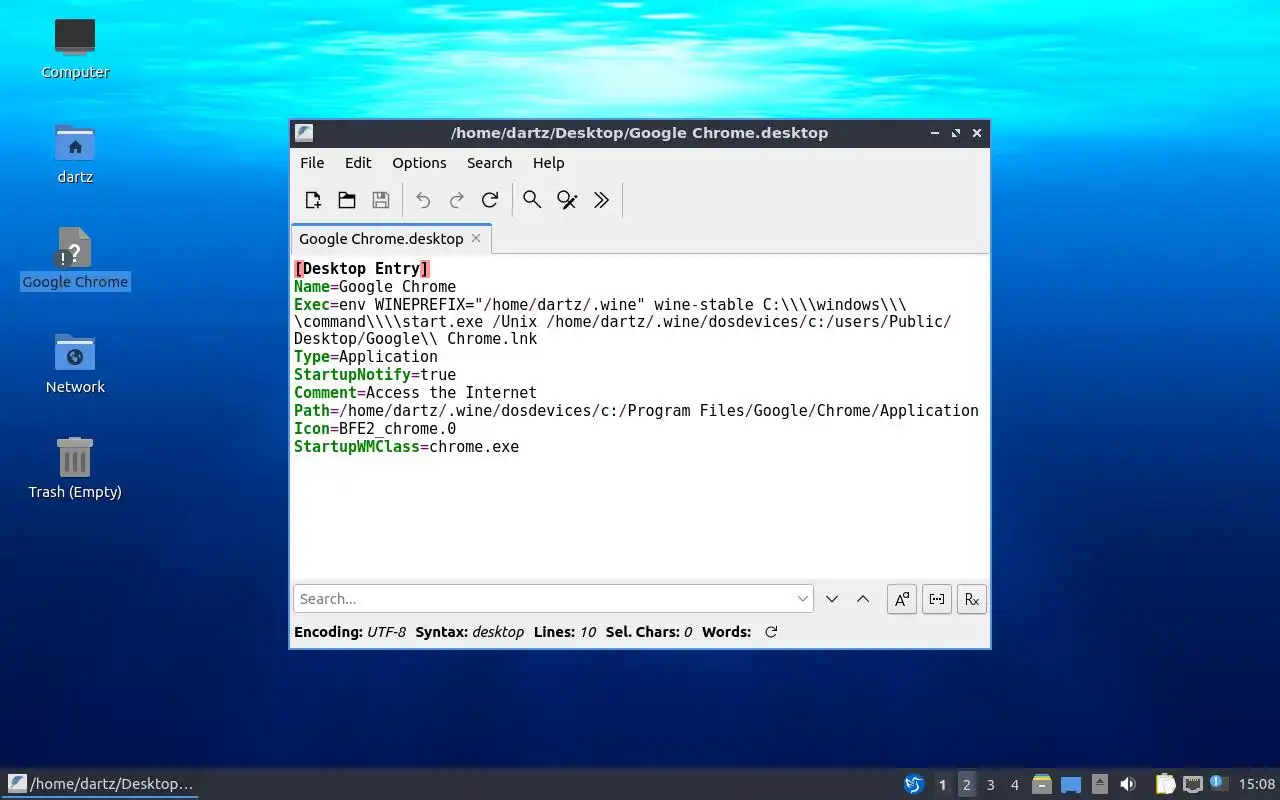
Task: Click the Syntax: desktop status entry
Action: [470, 632]
